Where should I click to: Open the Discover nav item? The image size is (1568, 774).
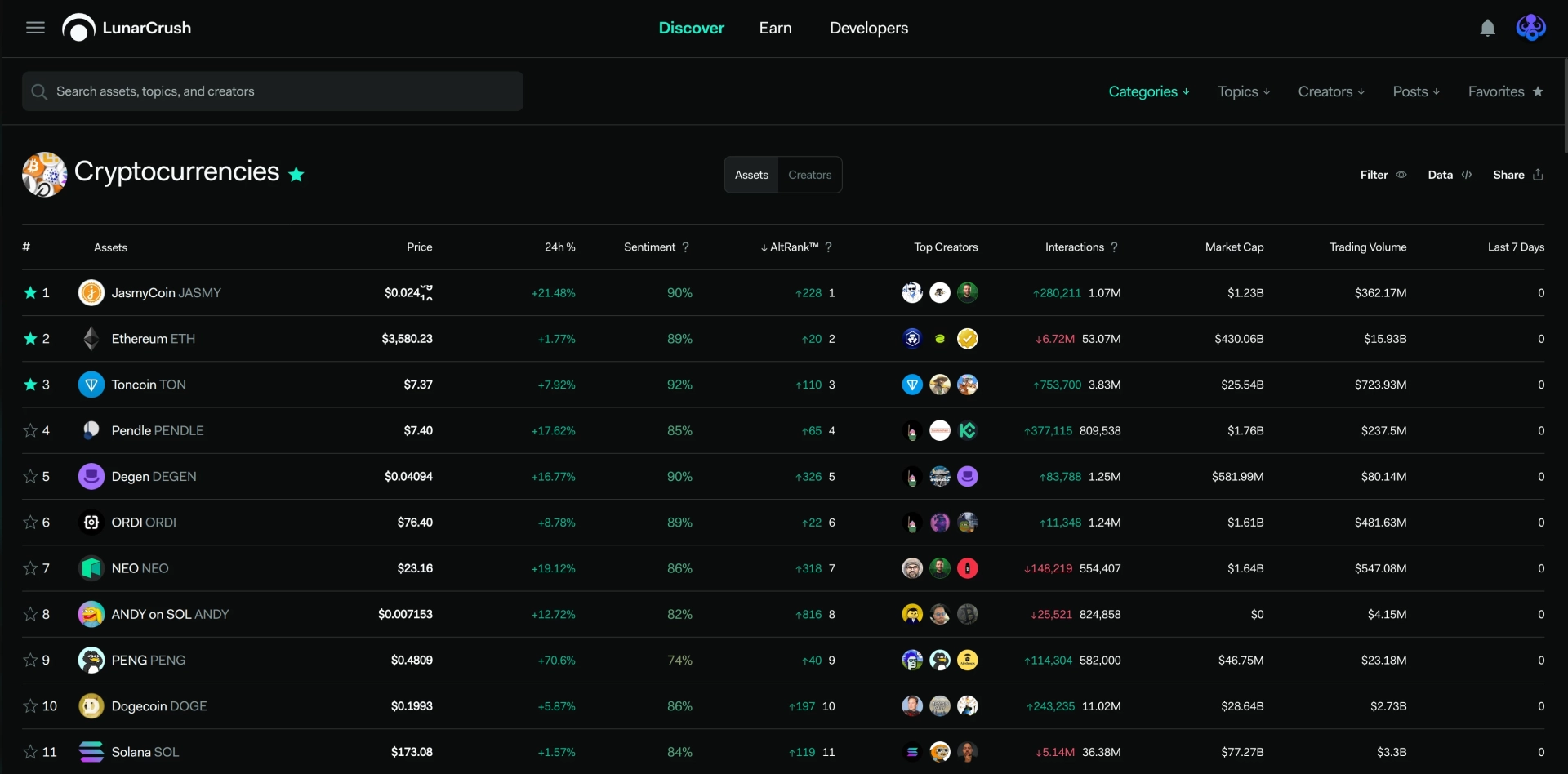692,28
